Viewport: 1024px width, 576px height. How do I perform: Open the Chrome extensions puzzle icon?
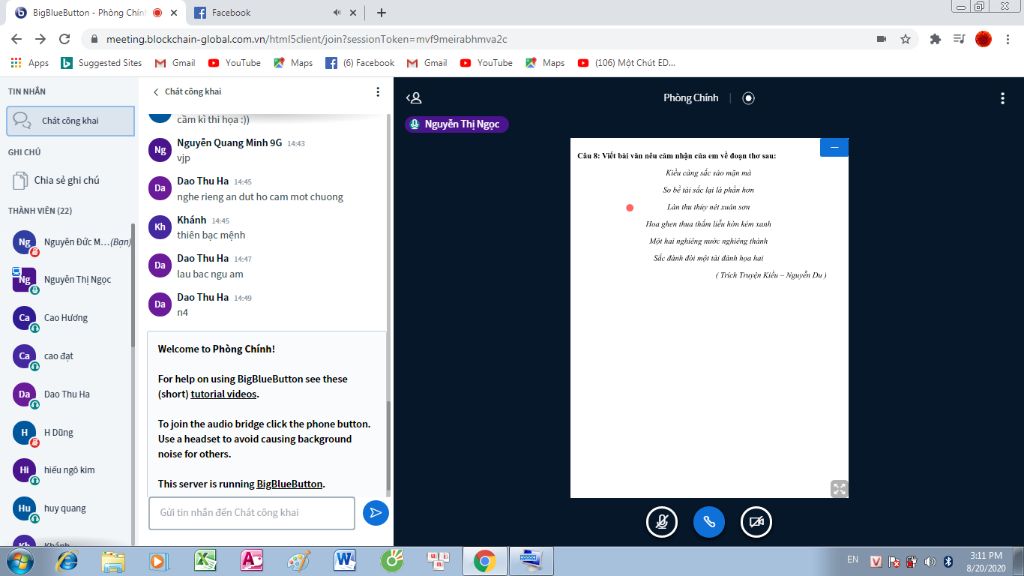point(935,39)
